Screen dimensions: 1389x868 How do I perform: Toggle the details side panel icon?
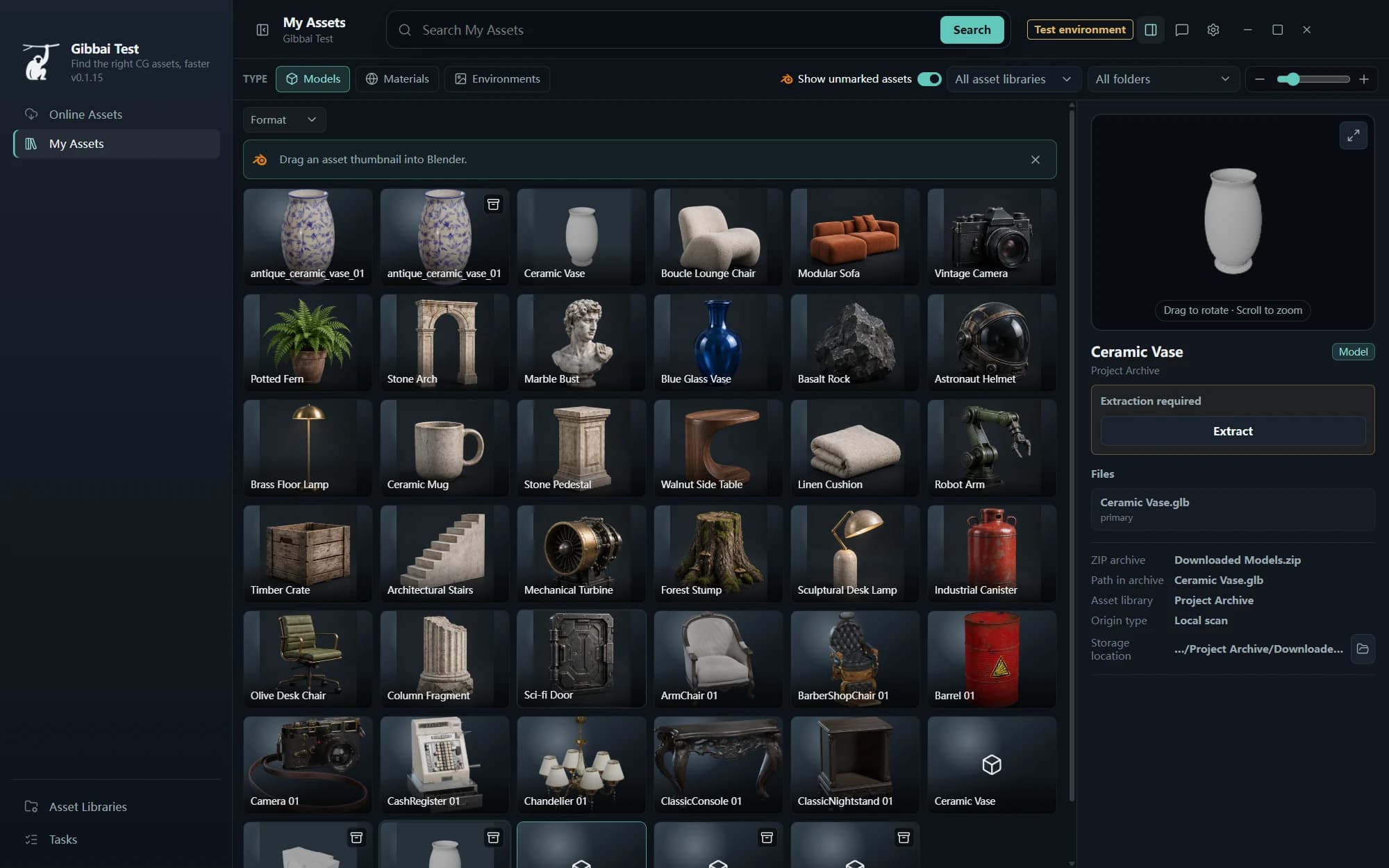click(x=1151, y=30)
